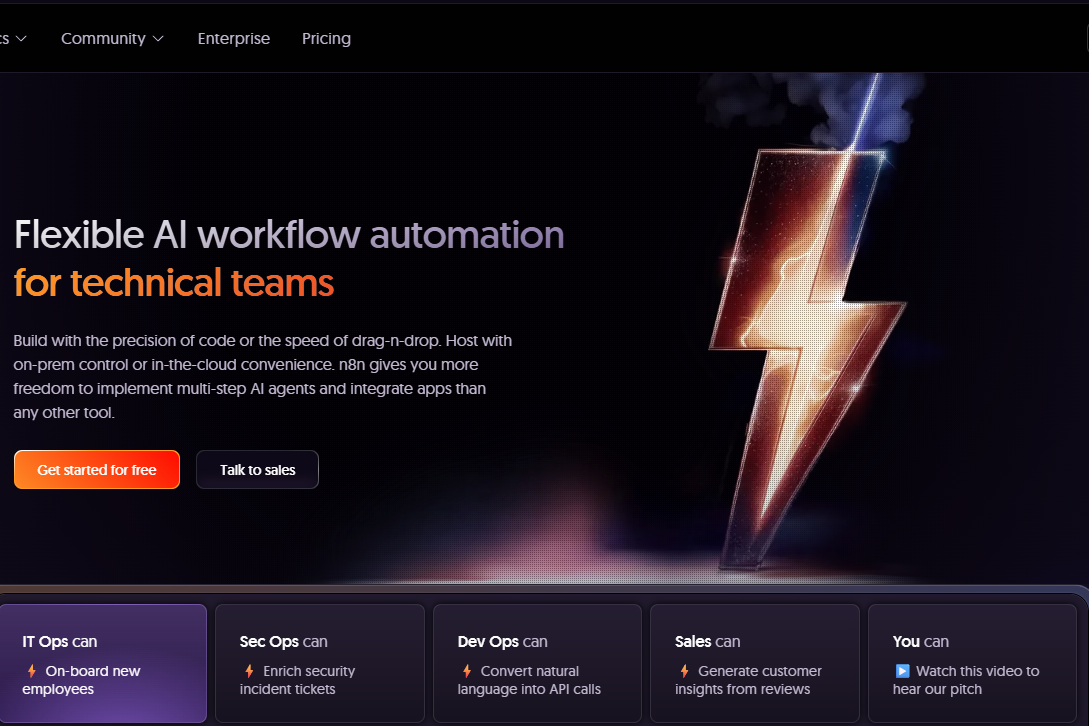The height and width of the screenshot is (726, 1089).
Task: Select the Dev Ops use-case card
Action: [537, 663]
